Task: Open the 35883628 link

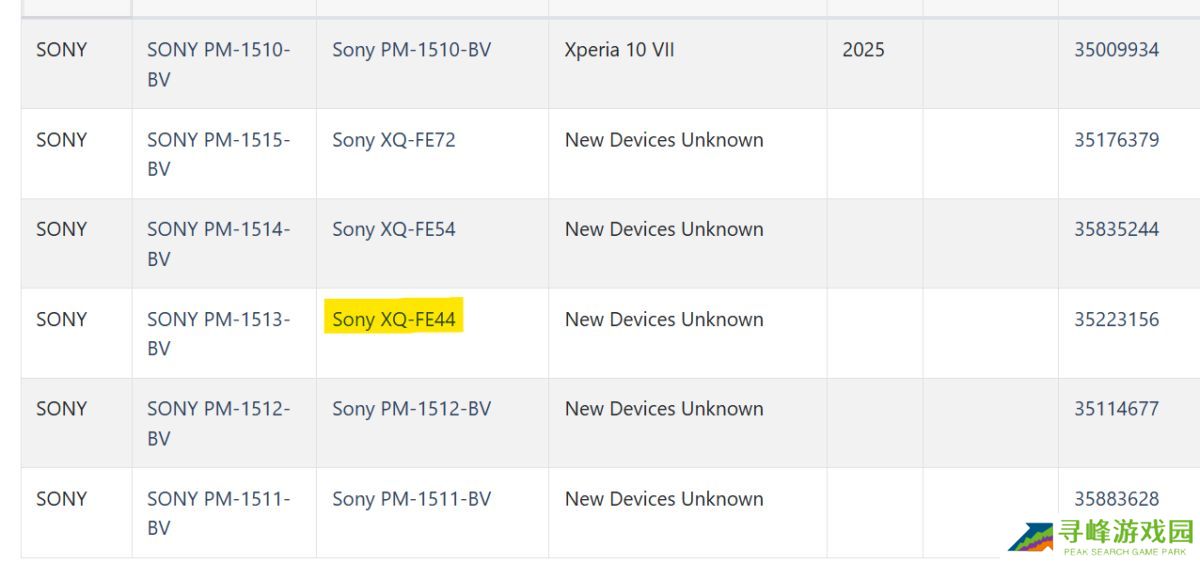Action: click(x=1116, y=498)
